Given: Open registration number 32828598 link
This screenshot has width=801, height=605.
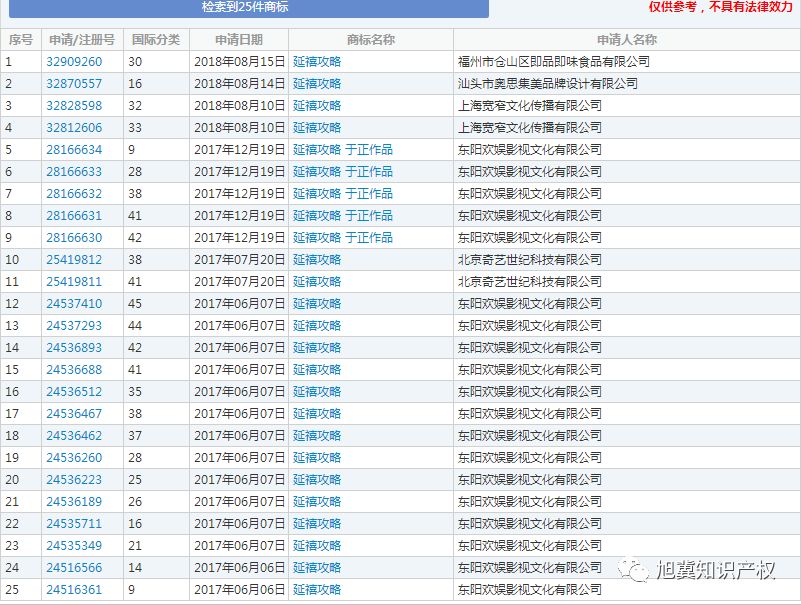Looking at the screenshot, I should pyautogui.click(x=74, y=106).
